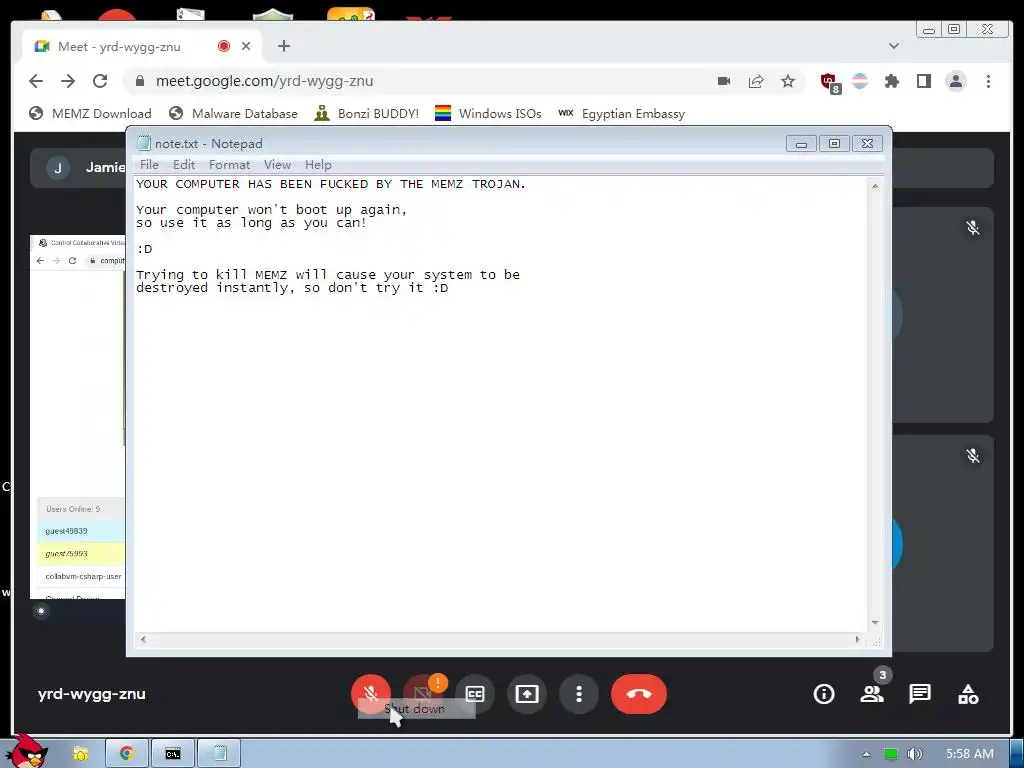This screenshot has width=1024, height=768.
Task: Go back with the browser back arrow
Action: [x=36, y=81]
